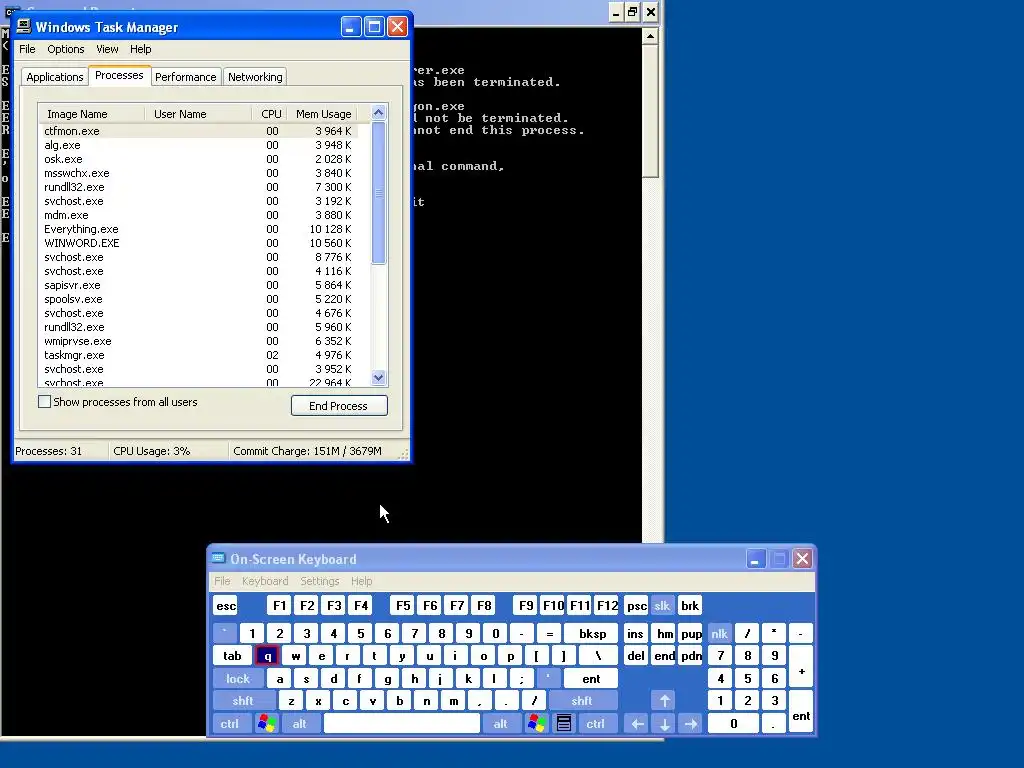The width and height of the screenshot is (1024, 768).
Task: Click the numpad plus key
Action: (801, 667)
